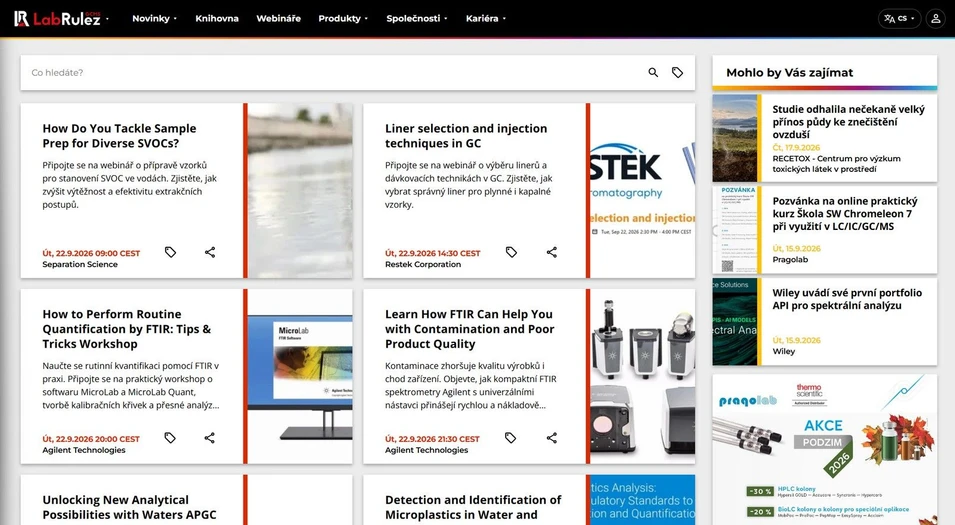Share the Sample Prep for Diverse SVOCs webinar

210,252
